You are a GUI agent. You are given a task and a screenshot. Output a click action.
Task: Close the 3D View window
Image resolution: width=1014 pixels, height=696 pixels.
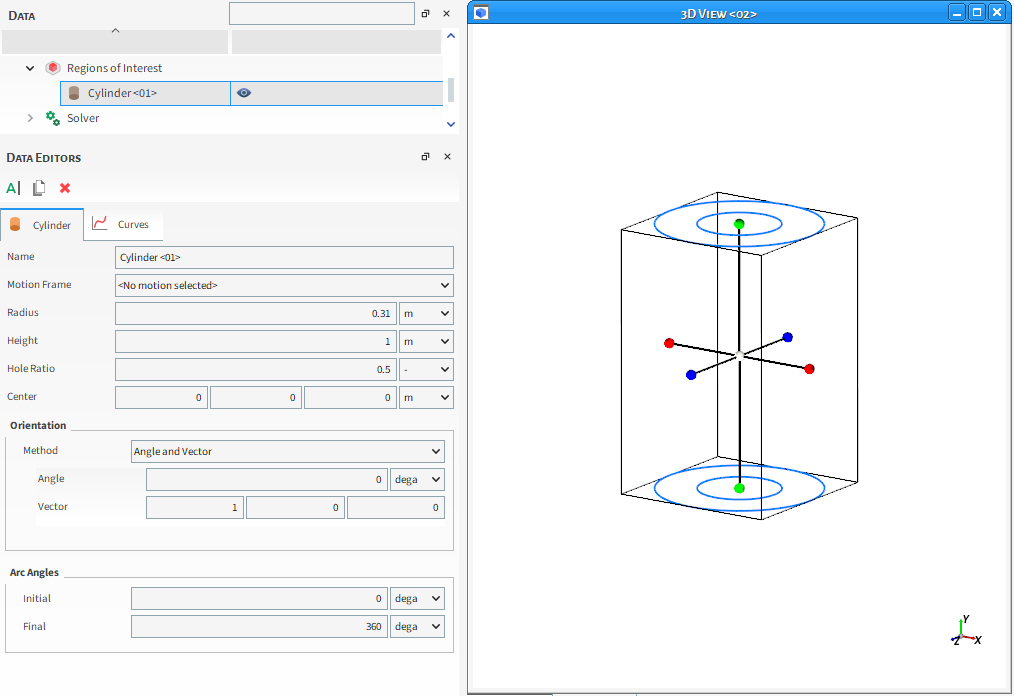pyautogui.click(x=997, y=12)
